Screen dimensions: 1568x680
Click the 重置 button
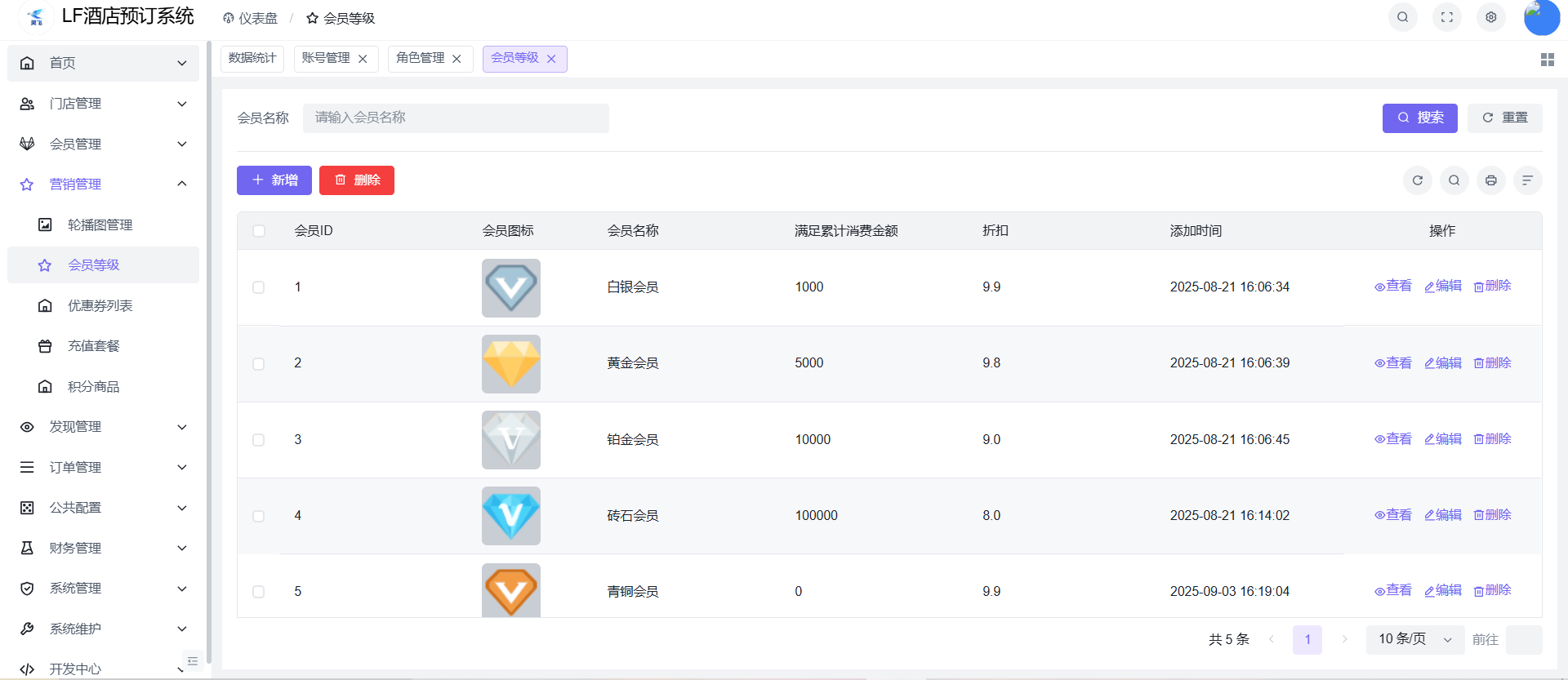pos(1504,118)
